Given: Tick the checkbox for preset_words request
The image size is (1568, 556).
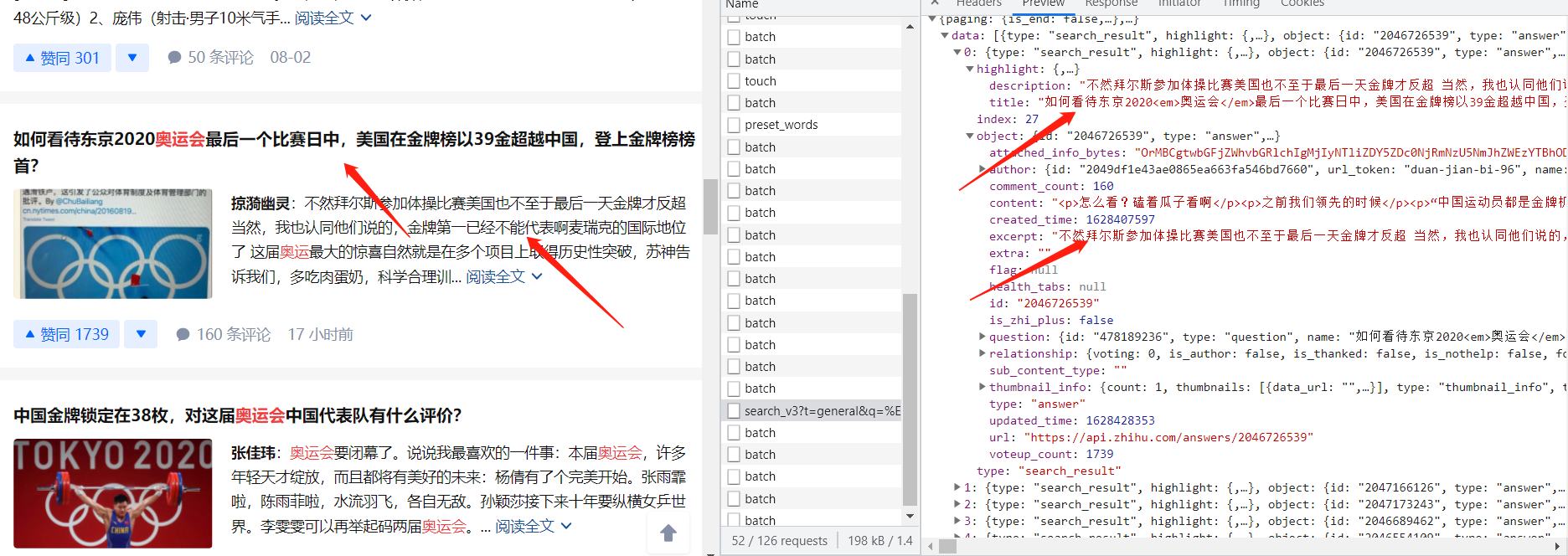Looking at the screenshot, I should click(x=734, y=125).
